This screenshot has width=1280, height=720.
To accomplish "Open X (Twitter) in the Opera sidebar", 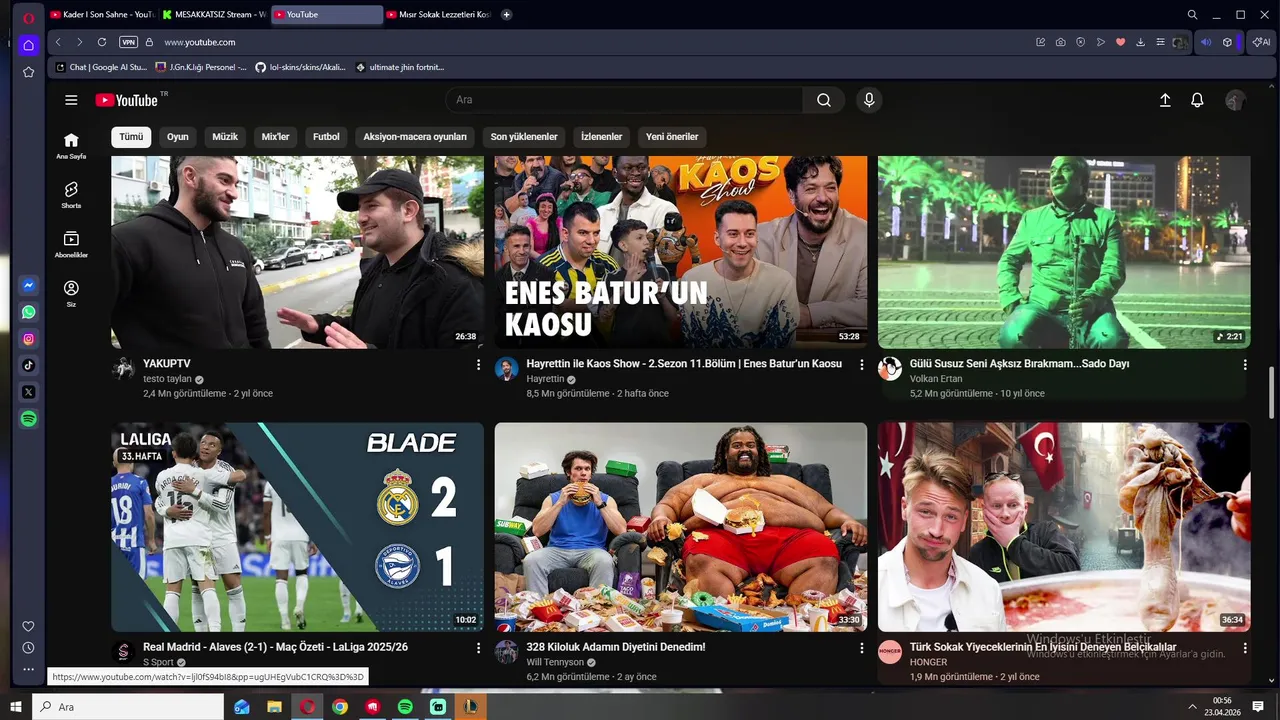I will click(x=28, y=392).
